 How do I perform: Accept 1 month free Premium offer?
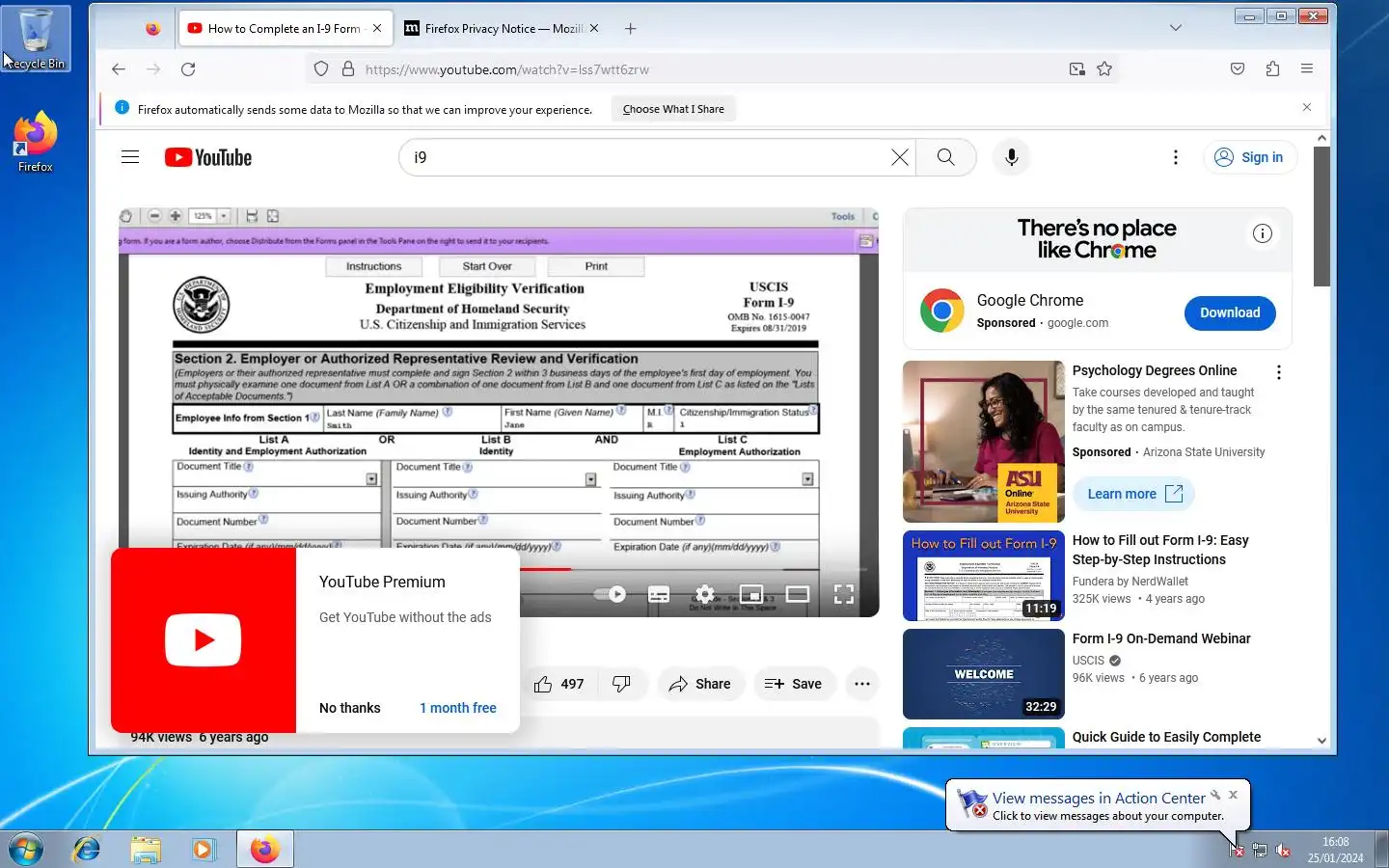458,708
